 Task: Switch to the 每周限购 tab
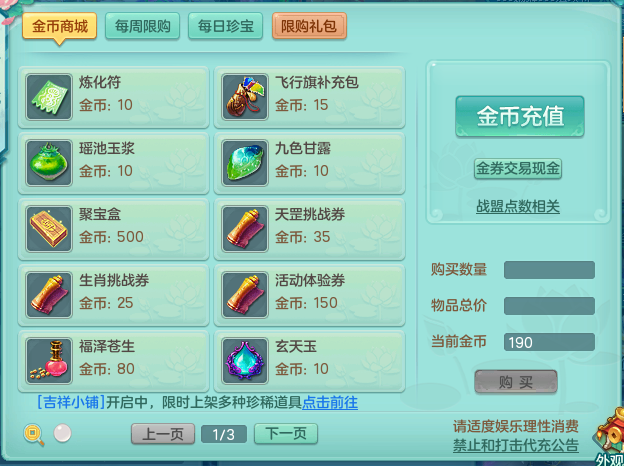click(x=142, y=26)
